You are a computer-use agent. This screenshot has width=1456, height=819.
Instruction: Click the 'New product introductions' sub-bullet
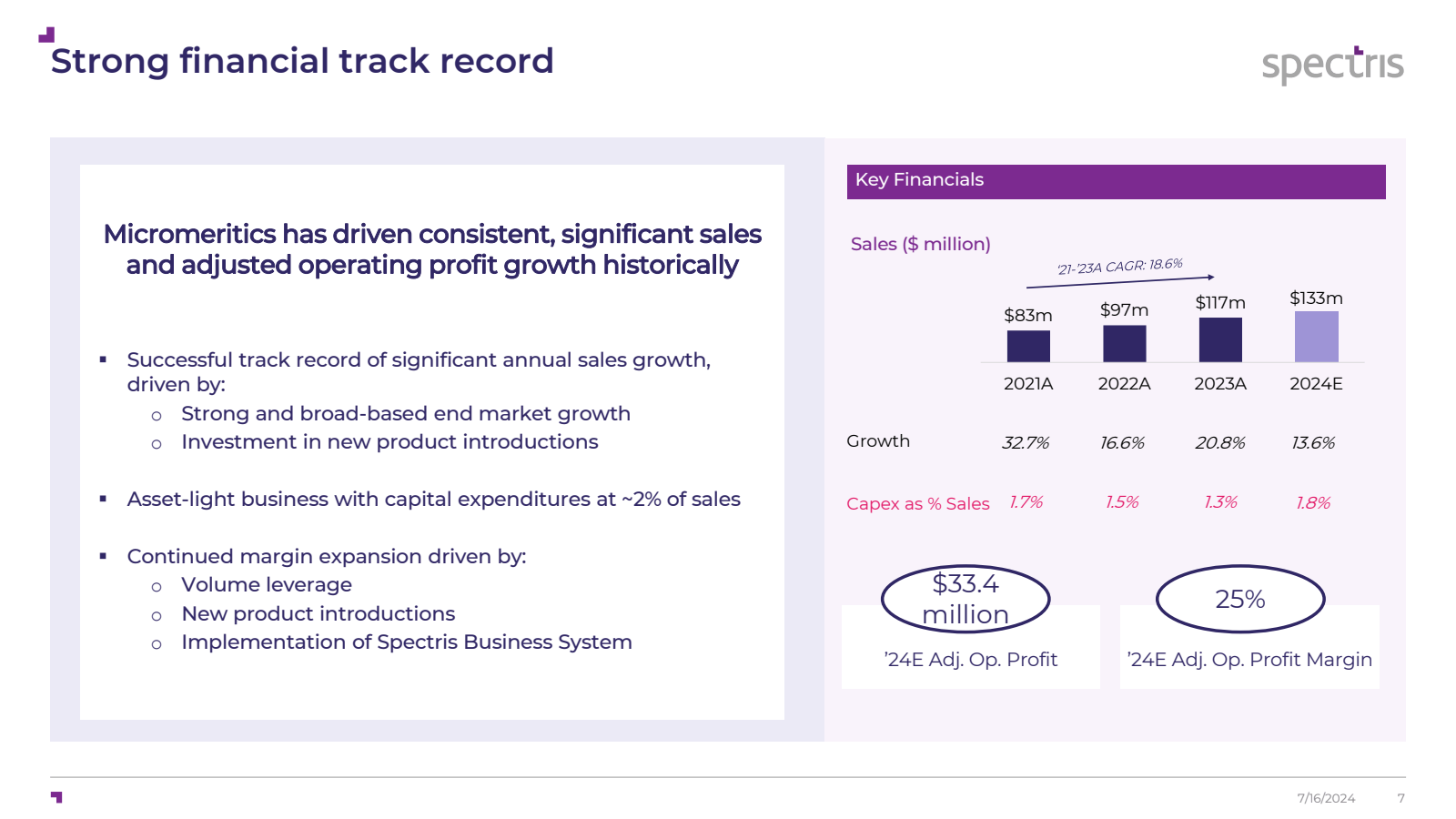click(x=318, y=614)
